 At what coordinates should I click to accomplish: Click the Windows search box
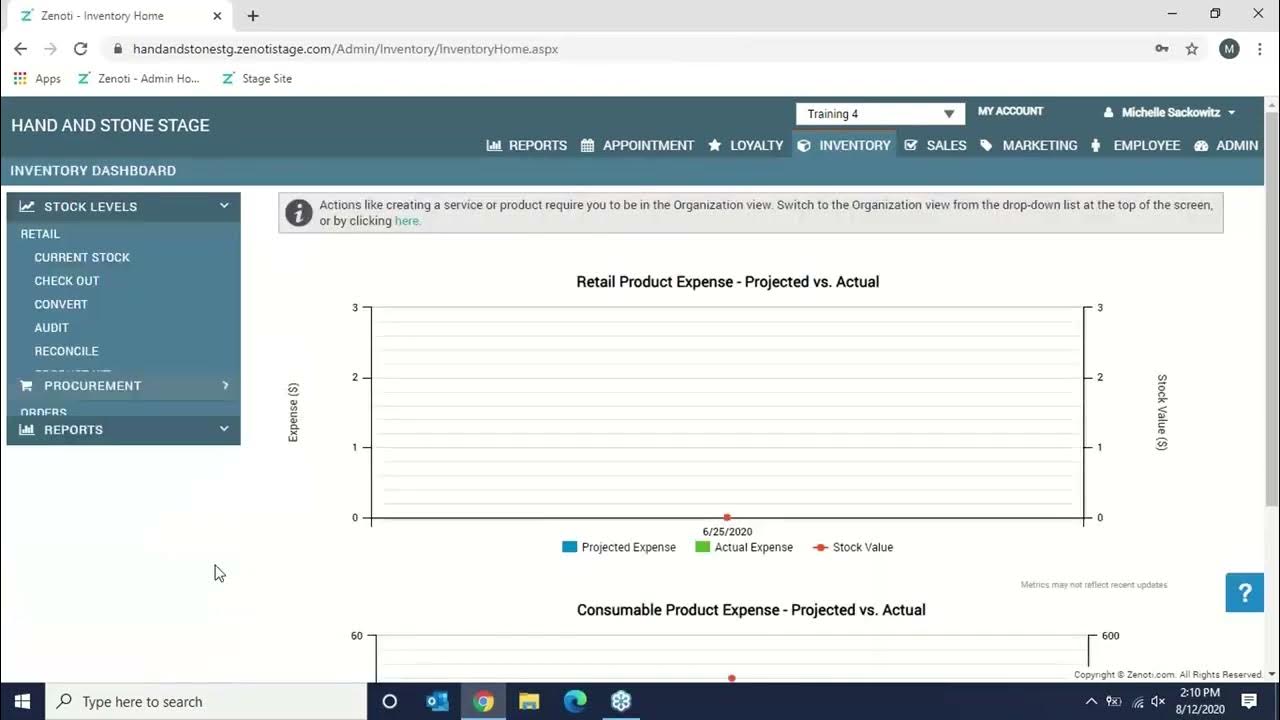pos(207,701)
